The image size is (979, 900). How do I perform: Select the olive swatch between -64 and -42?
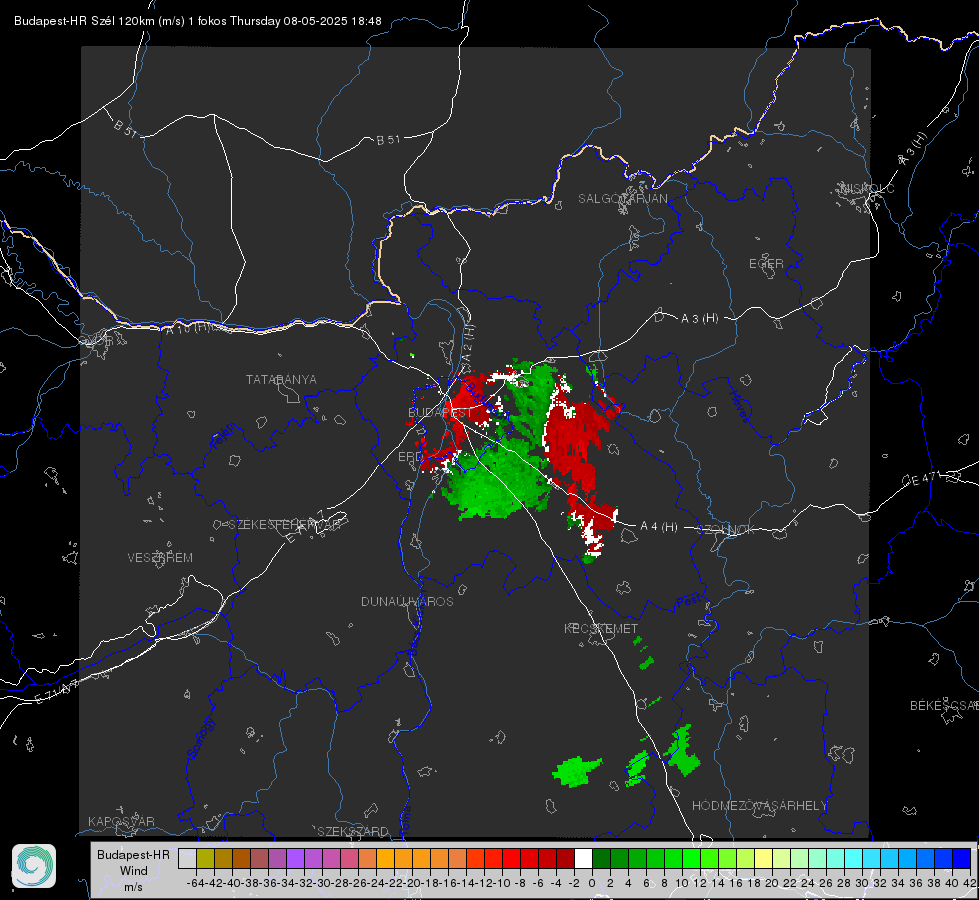click(205, 858)
